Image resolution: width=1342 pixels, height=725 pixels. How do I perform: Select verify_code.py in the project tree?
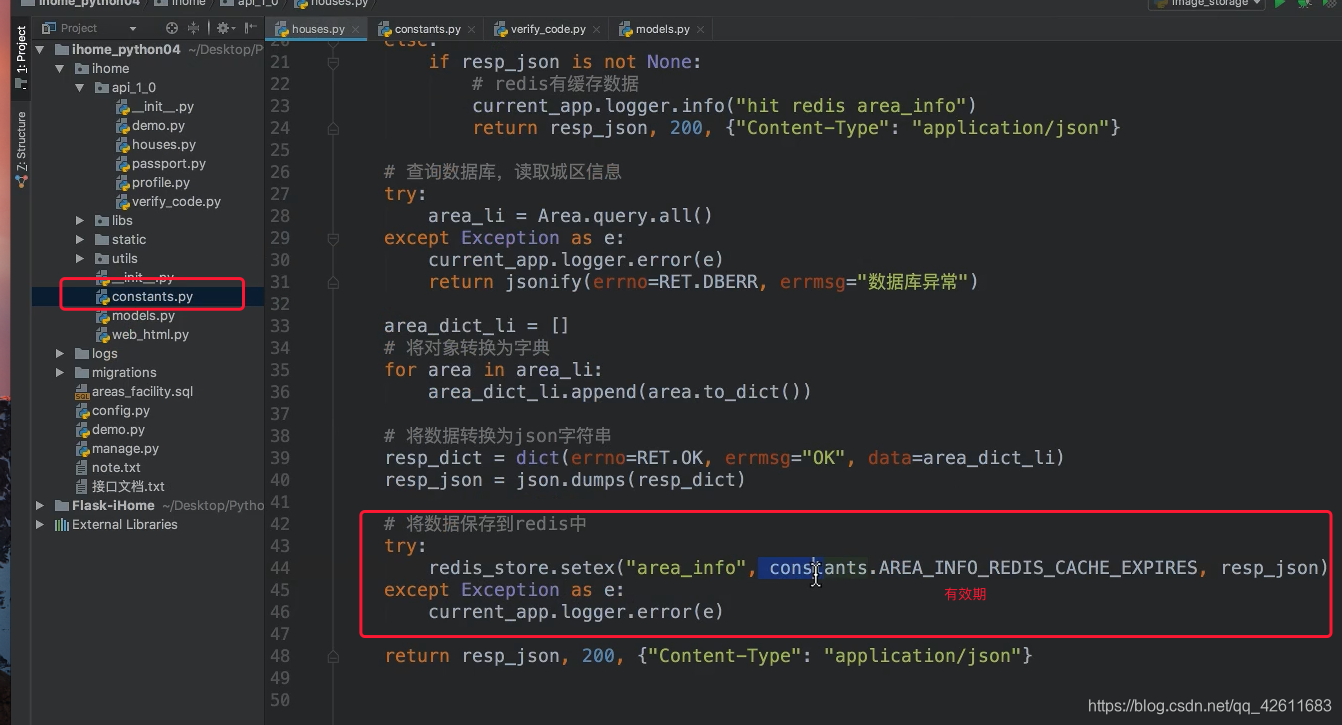[x=168, y=201]
